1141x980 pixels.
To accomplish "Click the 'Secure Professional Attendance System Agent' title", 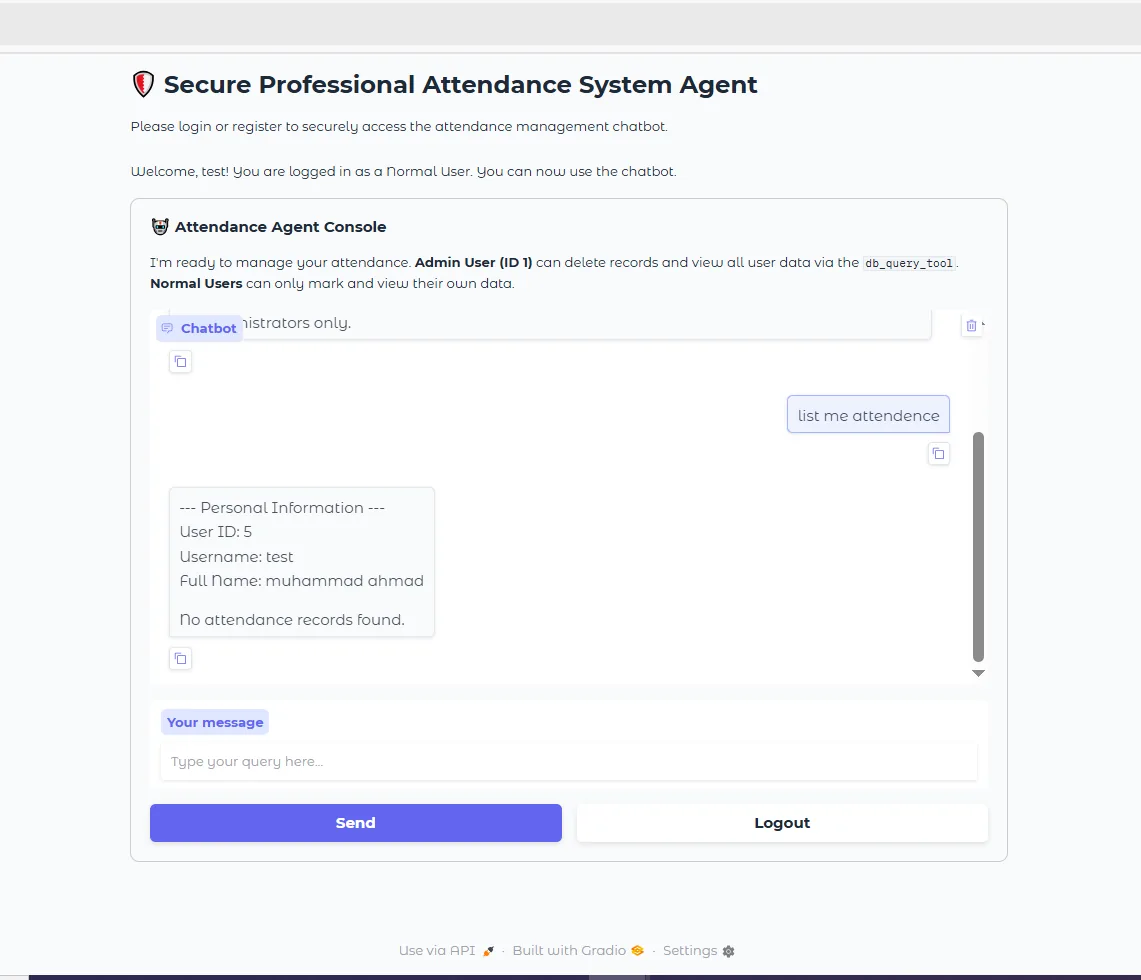I will tap(460, 84).
